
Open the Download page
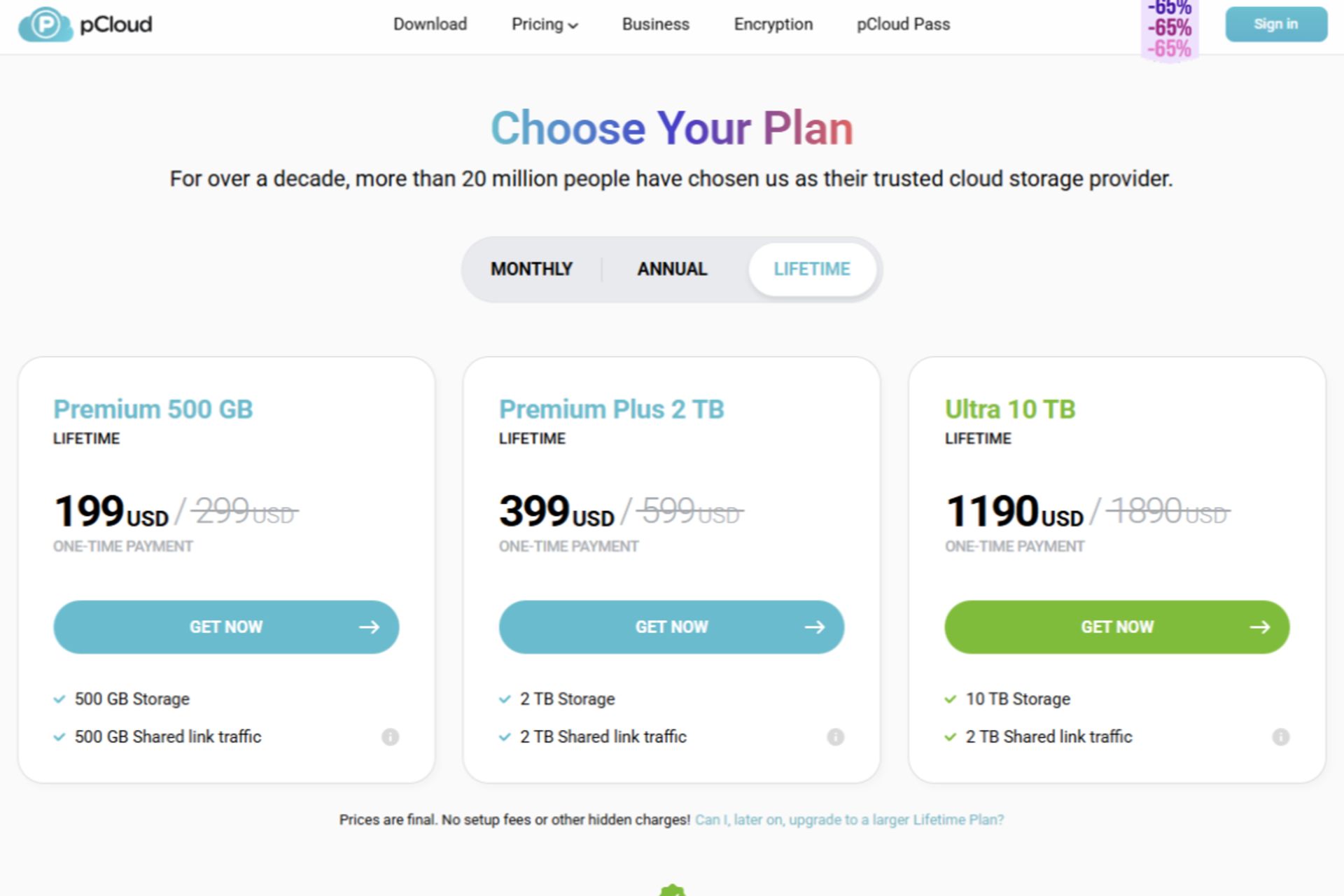[x=430, y=24]
